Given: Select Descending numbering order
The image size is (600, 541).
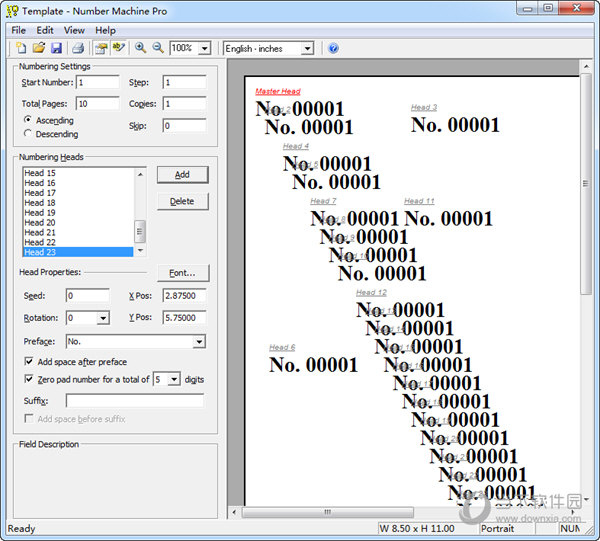Looking at the screenshot, I should 28,134.
